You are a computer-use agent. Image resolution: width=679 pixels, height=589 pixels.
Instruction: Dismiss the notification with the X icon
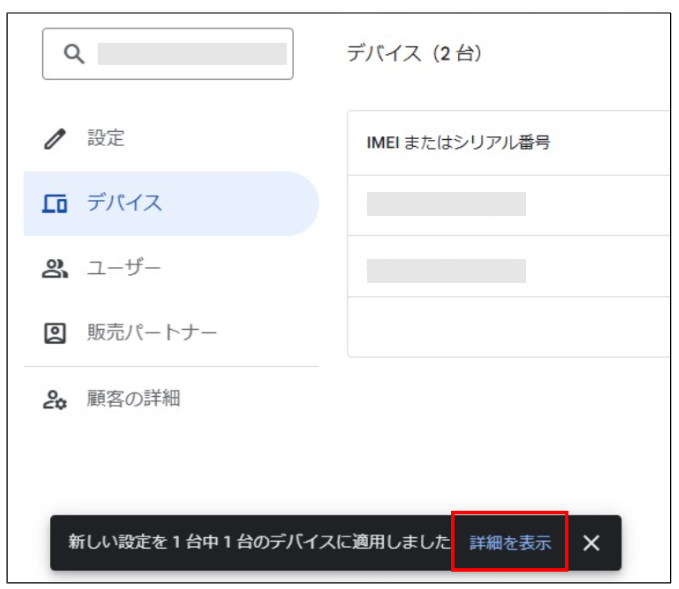point(591,543)
